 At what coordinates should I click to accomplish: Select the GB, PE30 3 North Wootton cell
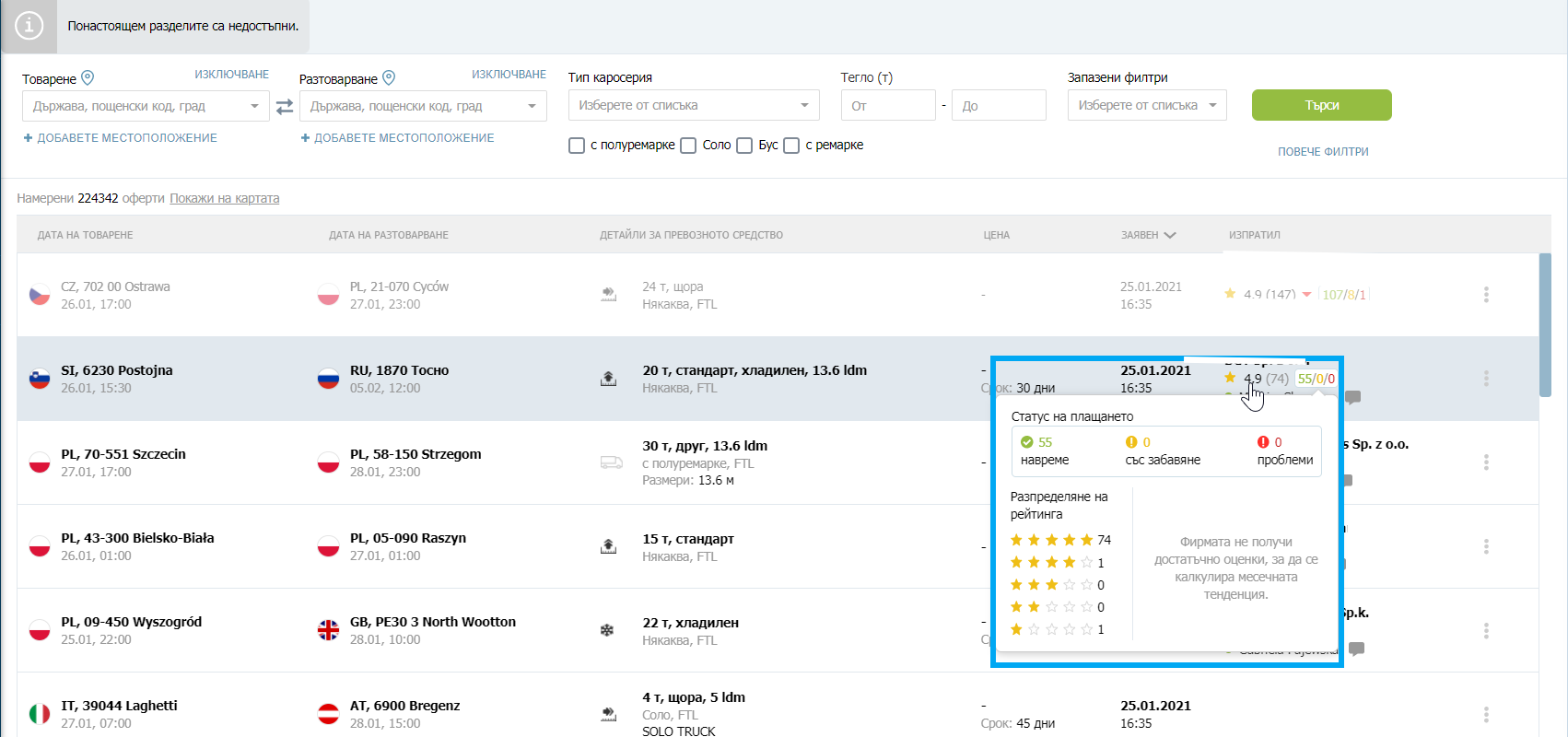pos(433,630)
